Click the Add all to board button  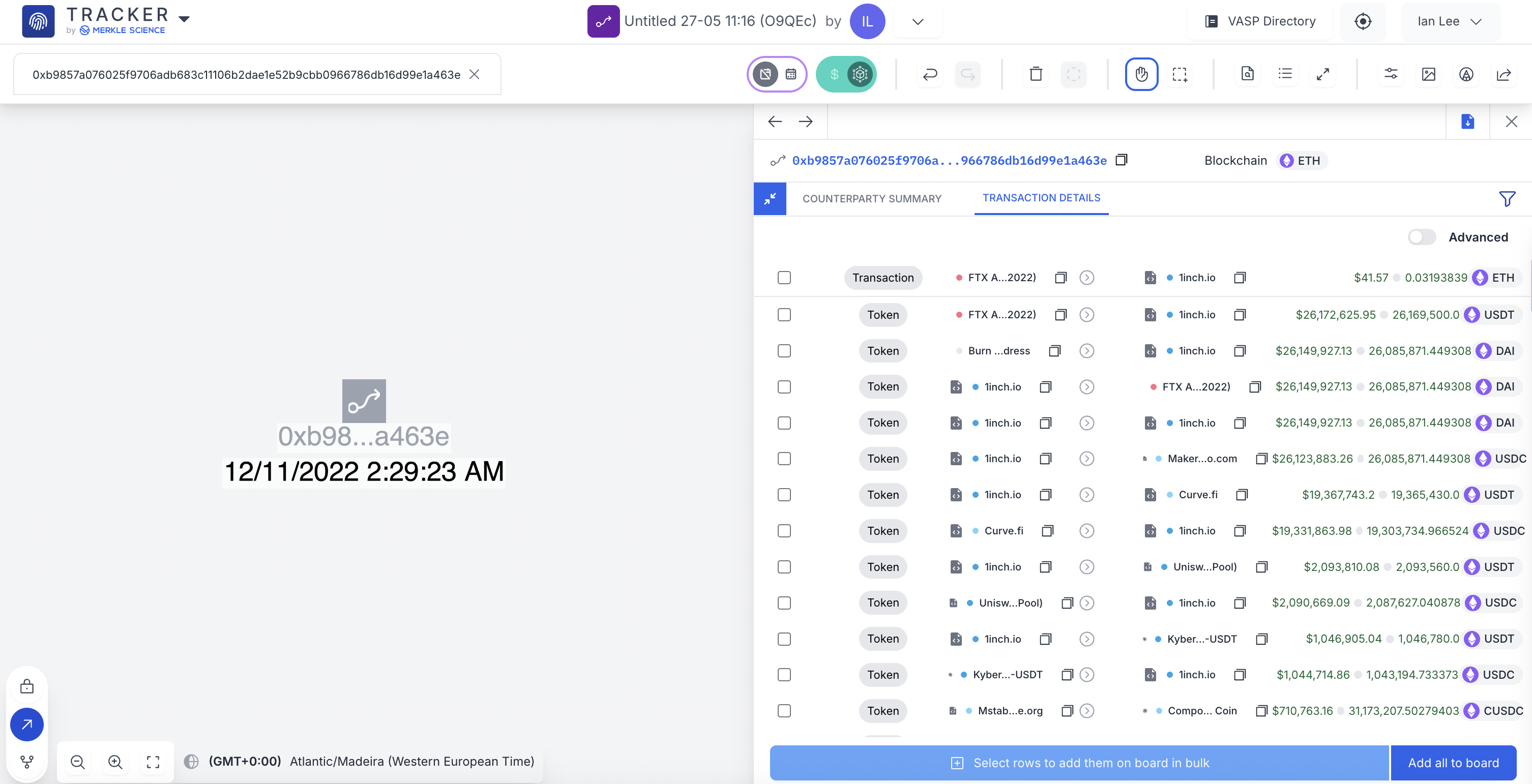point(1452,763)
